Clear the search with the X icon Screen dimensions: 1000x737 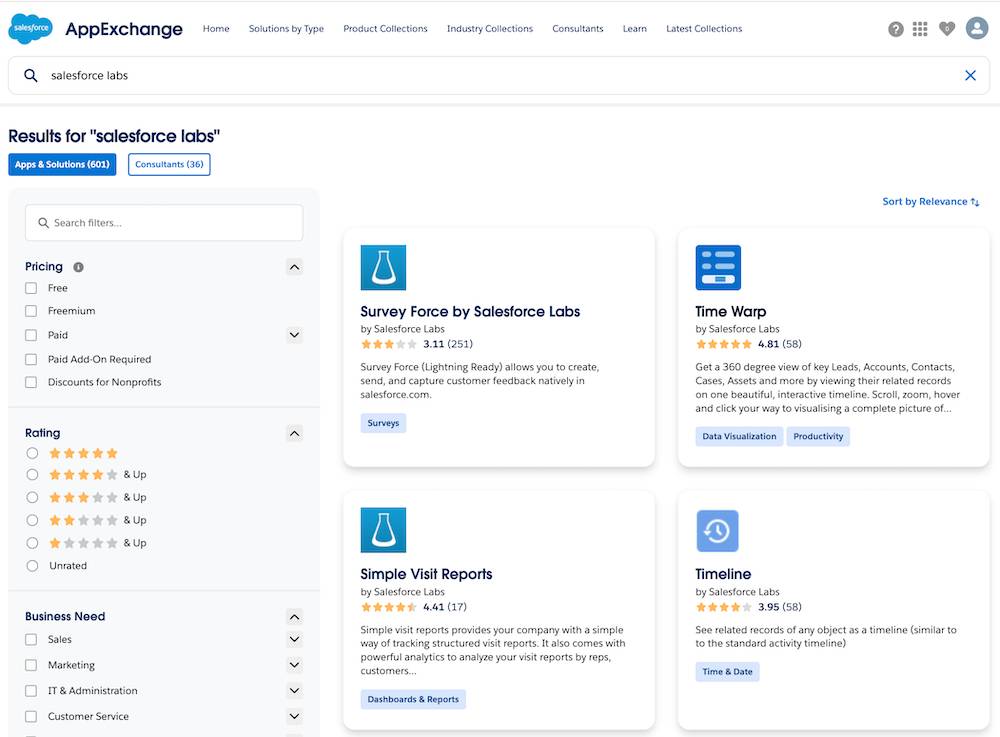tap(970, 75)
